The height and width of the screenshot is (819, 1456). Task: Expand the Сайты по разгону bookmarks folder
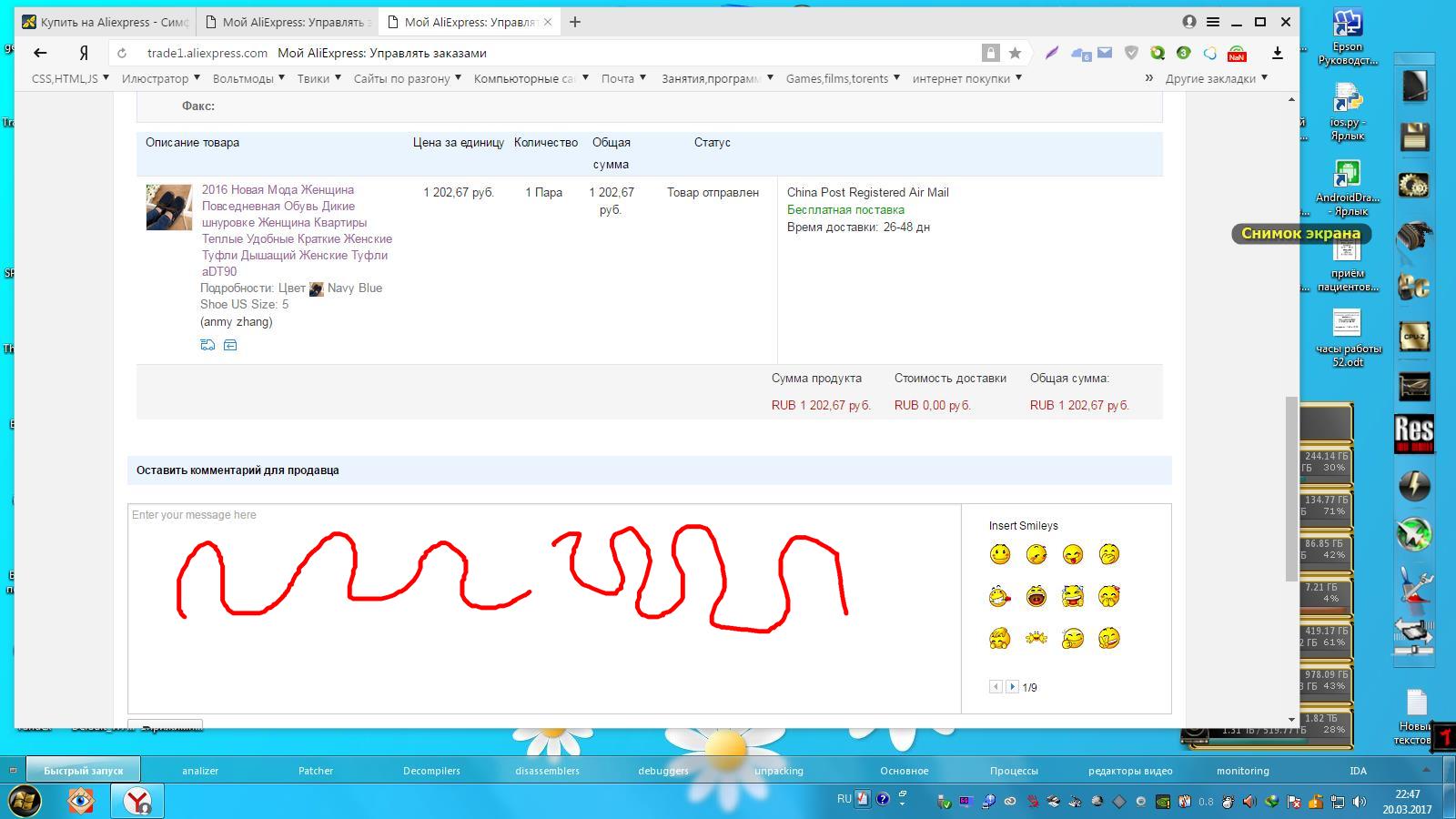[x=408, y=78]
